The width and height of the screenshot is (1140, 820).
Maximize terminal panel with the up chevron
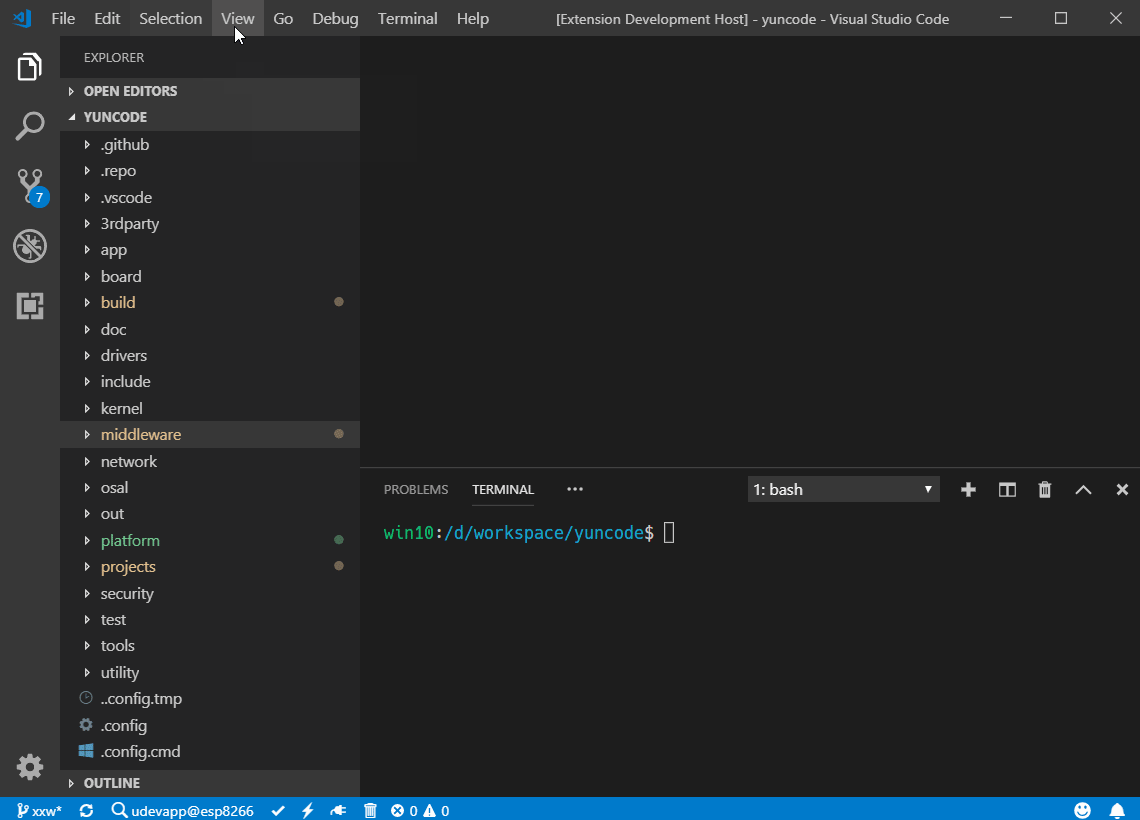(x=1083, y=490)
